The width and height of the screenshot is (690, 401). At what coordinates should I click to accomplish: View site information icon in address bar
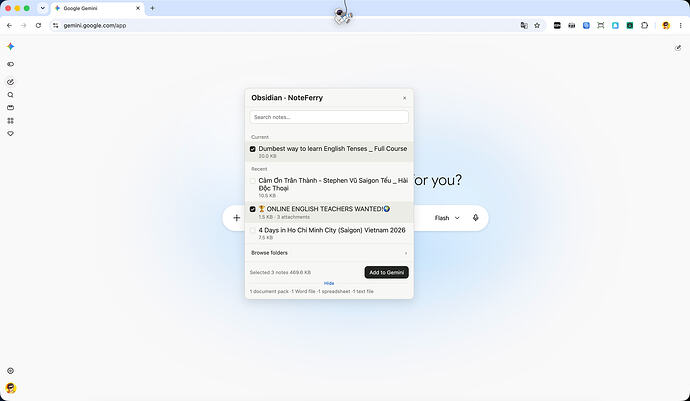point(55,26)
